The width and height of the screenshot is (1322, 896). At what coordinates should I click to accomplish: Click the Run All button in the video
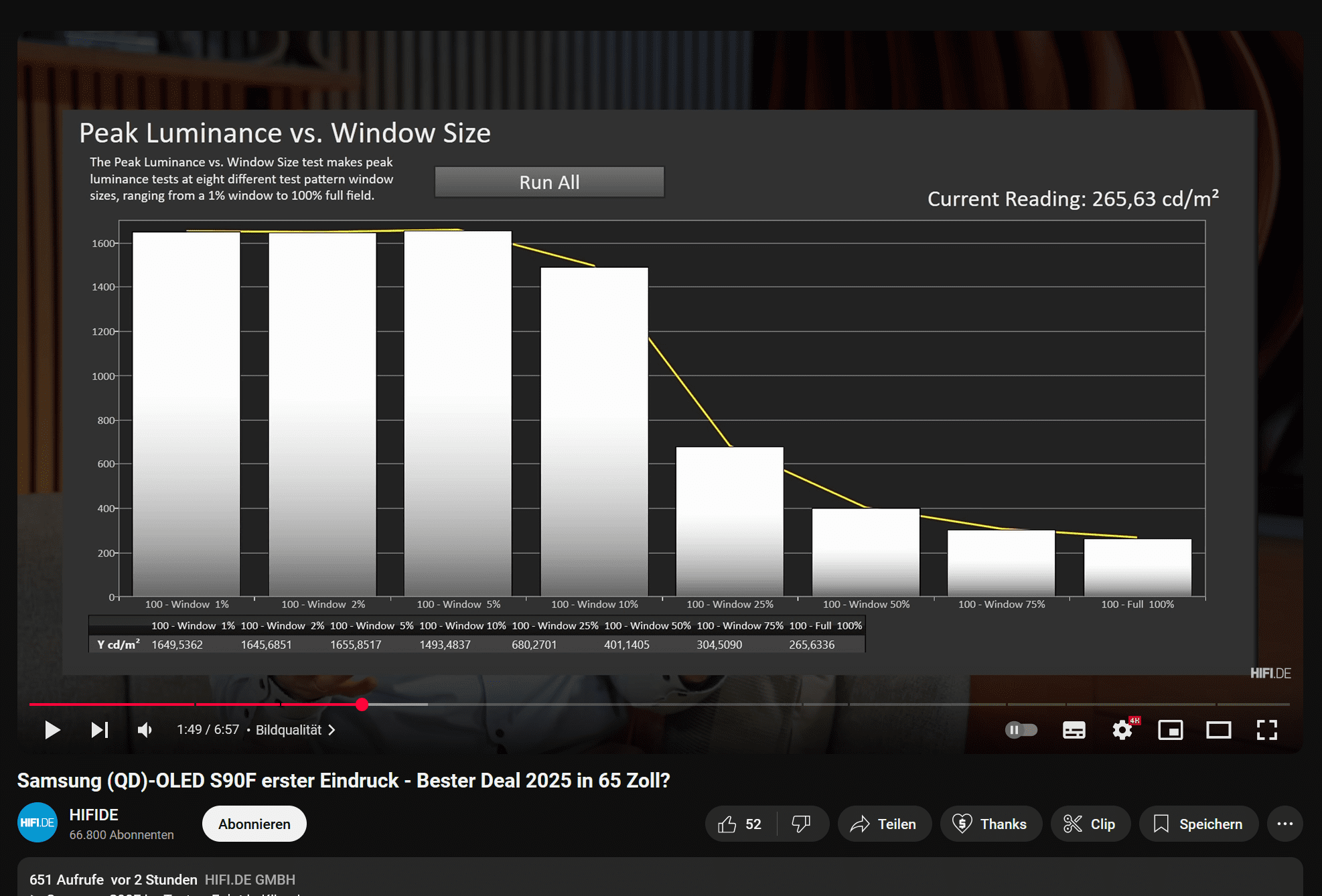point(549,182)
